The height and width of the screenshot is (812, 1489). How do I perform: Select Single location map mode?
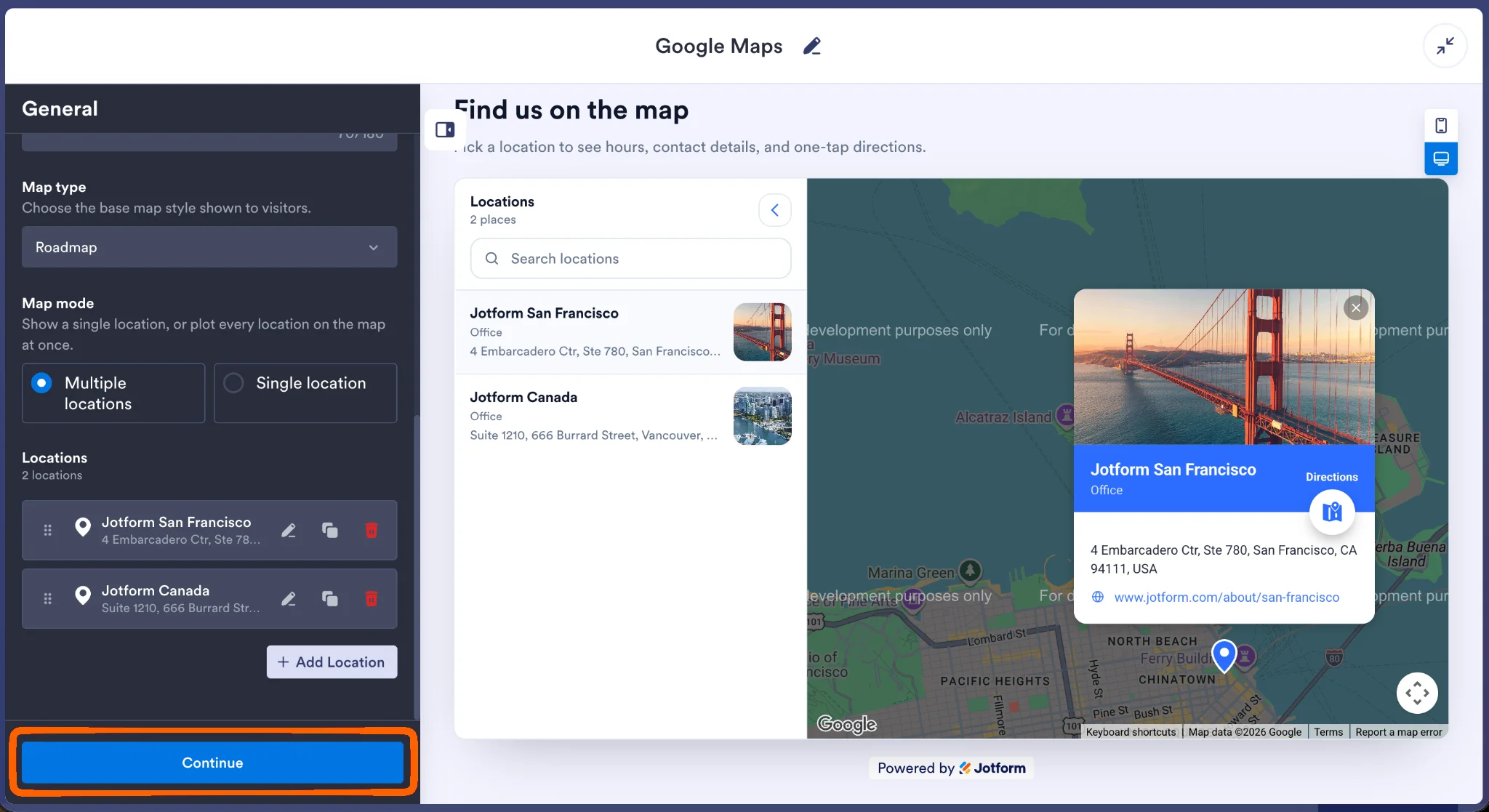click(305, 393)
